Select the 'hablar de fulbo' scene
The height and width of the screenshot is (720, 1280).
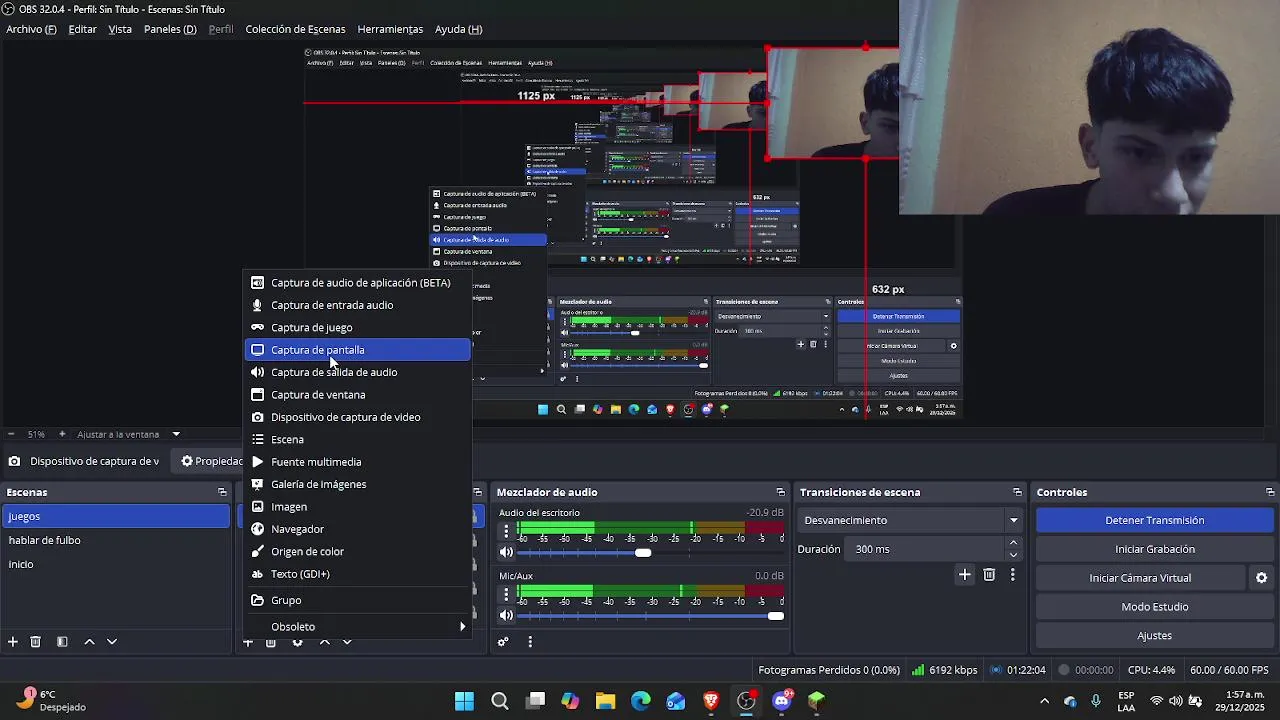click(x=116, y=540)
